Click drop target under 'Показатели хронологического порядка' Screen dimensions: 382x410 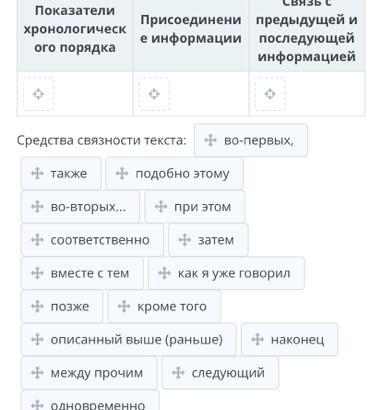pyautogui.click(x=38, y=94)
